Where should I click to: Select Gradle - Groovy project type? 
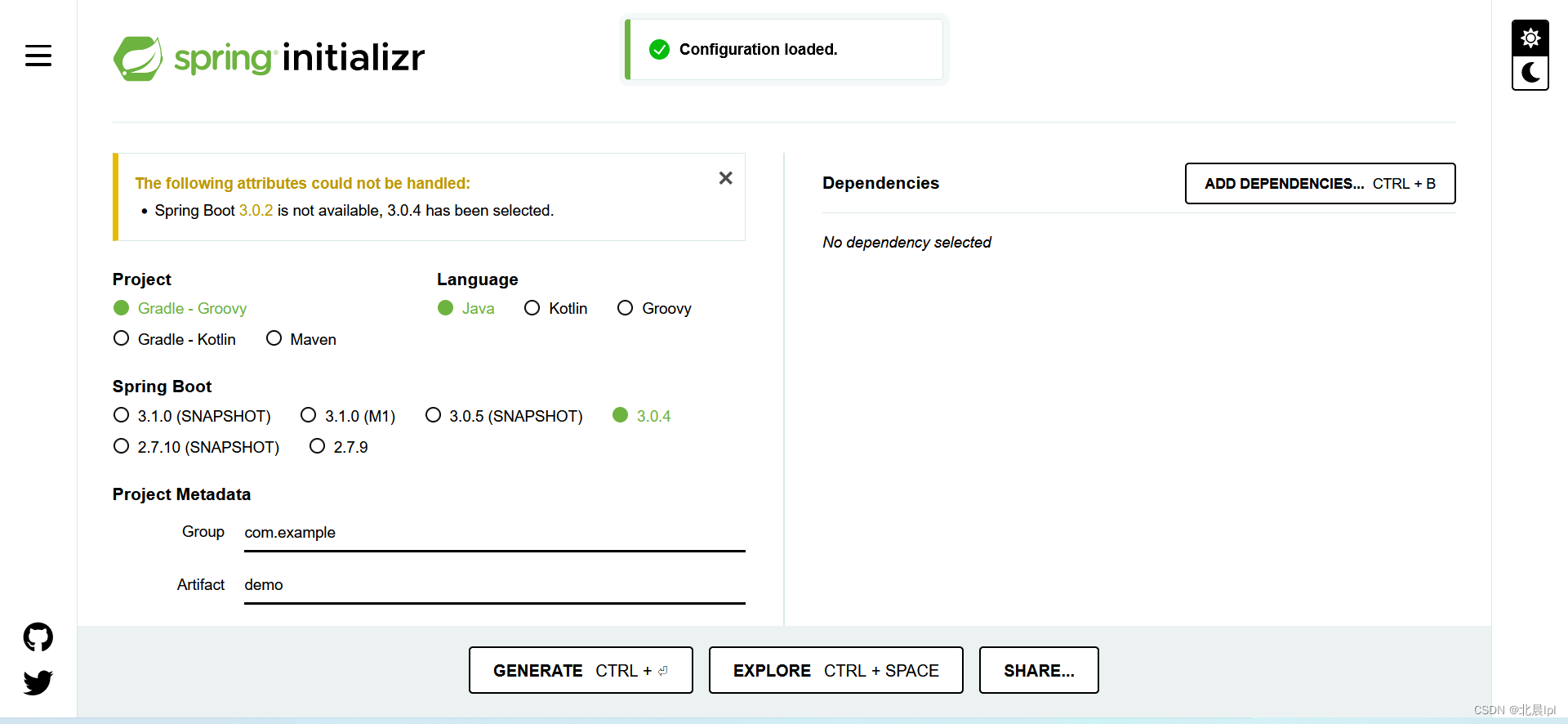(x=180, y=308)
